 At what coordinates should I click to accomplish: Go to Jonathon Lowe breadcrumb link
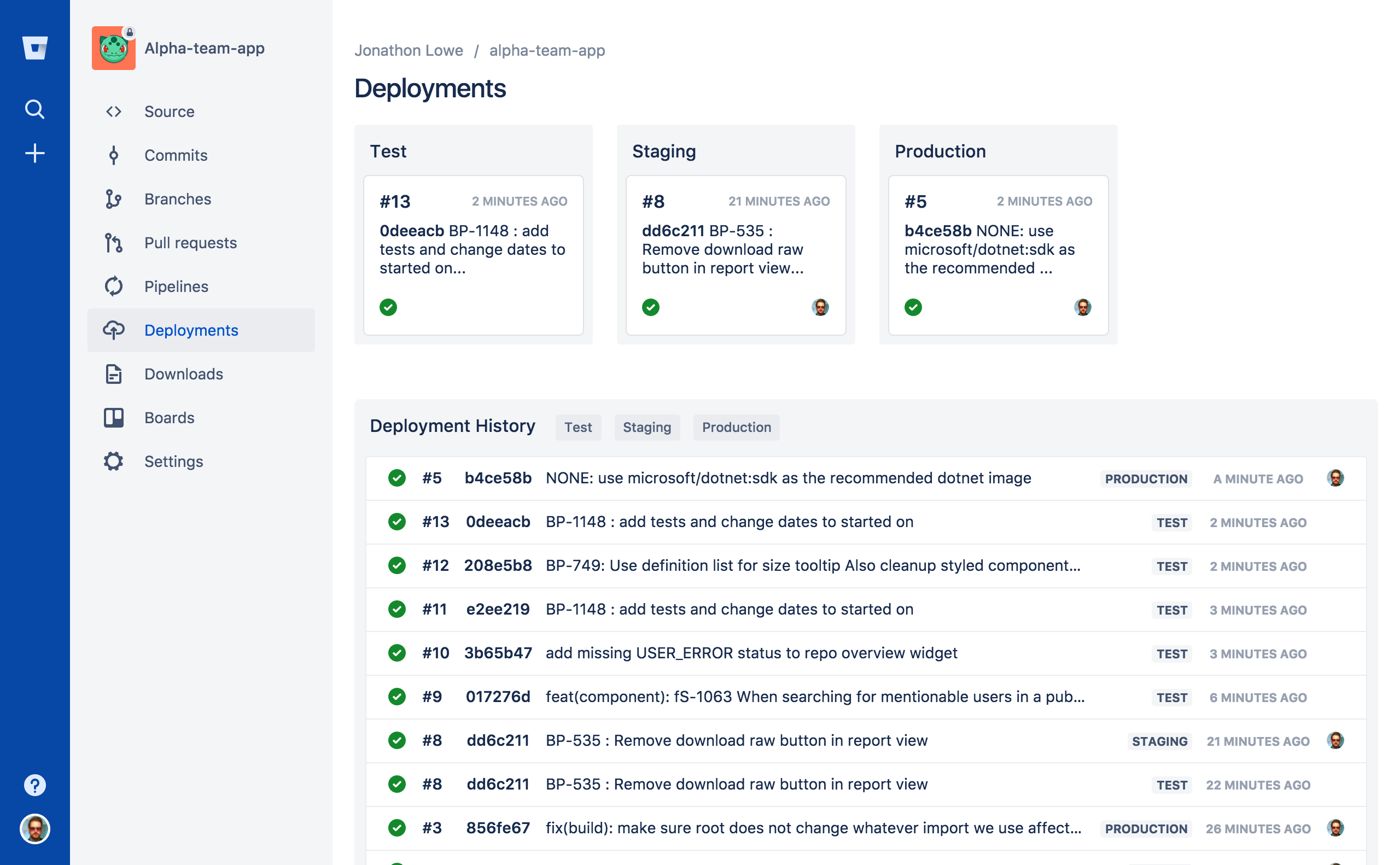click(409, 50)
